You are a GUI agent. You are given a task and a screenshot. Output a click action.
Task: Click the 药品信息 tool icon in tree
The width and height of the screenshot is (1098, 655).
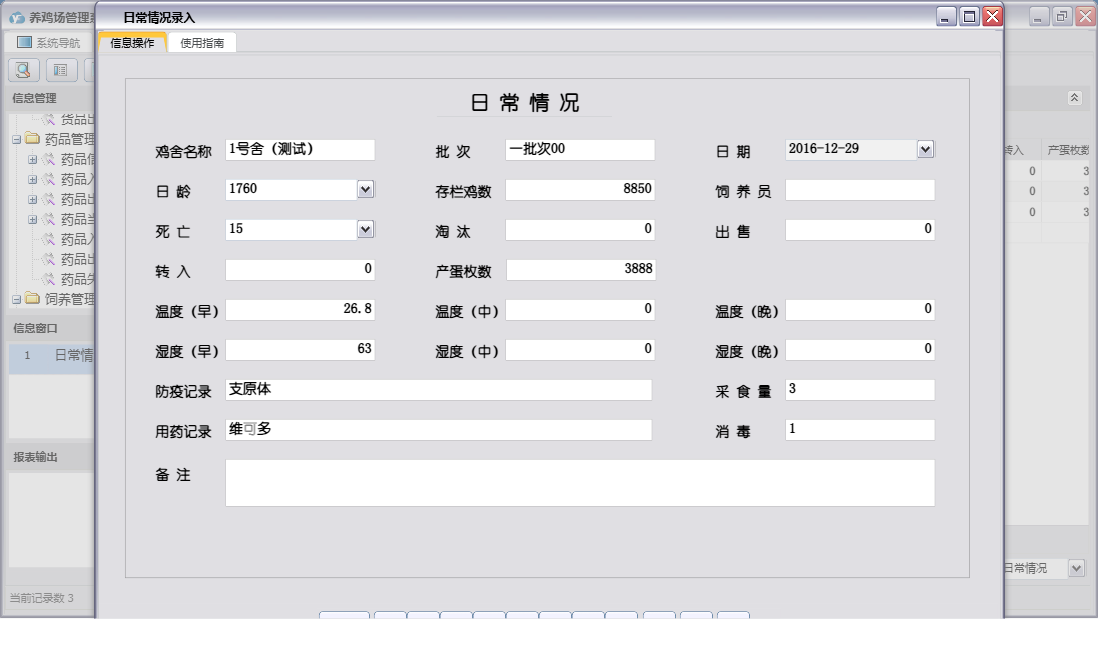48,160
